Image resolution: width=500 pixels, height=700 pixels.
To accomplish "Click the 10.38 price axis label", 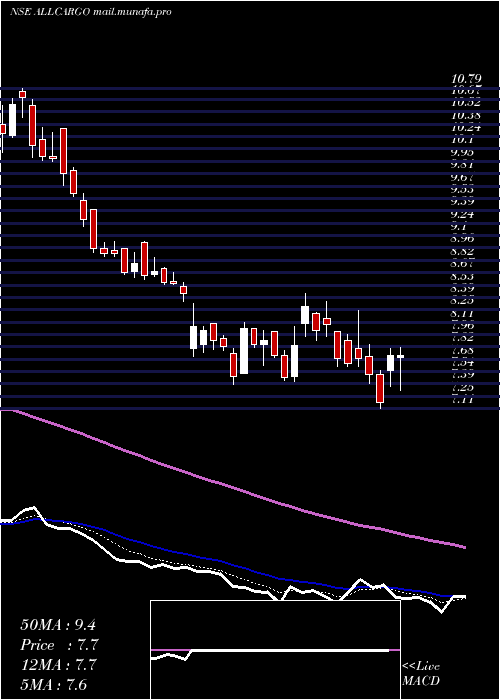I will coord(467,115).
